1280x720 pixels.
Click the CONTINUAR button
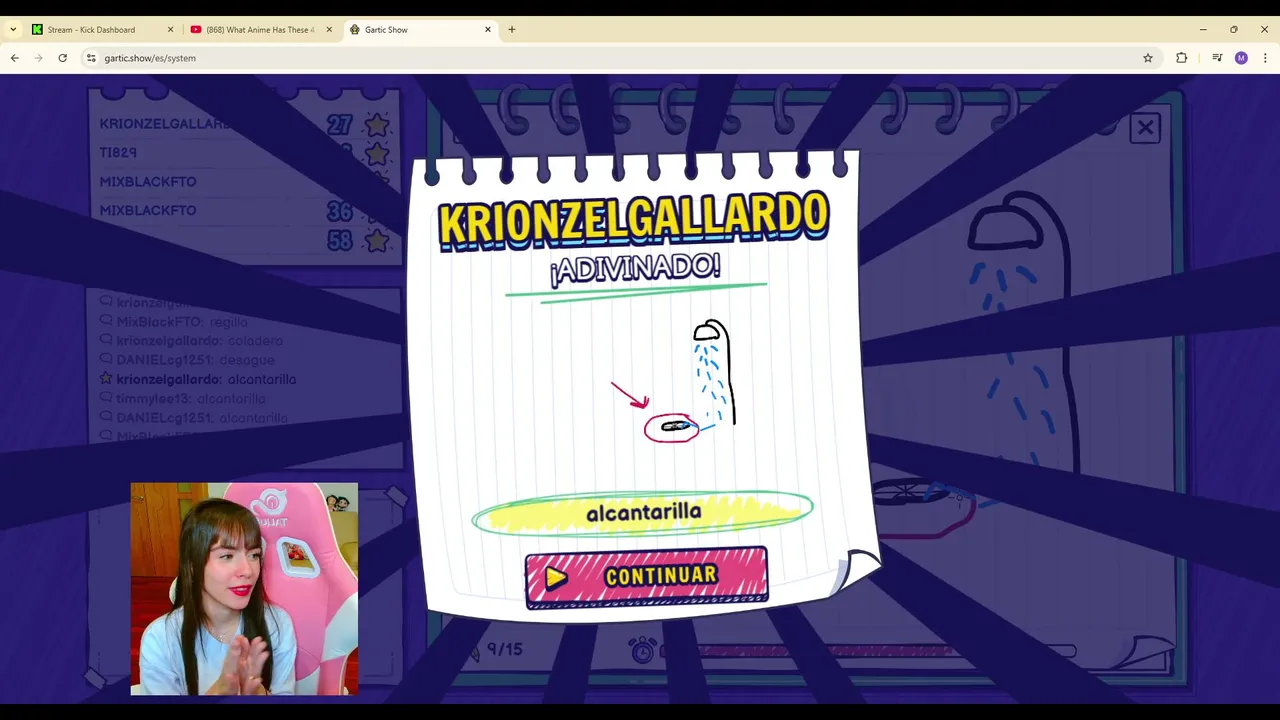pyautogui.click(x=646, y=576)
